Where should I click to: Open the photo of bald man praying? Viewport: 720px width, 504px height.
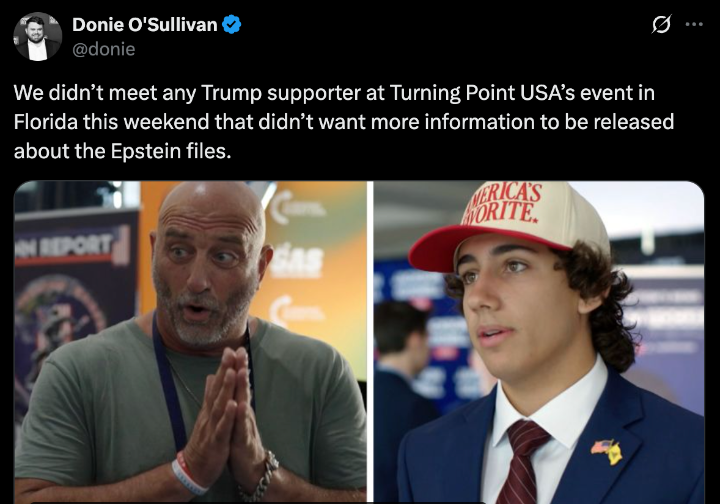click(x=190, y=342)
